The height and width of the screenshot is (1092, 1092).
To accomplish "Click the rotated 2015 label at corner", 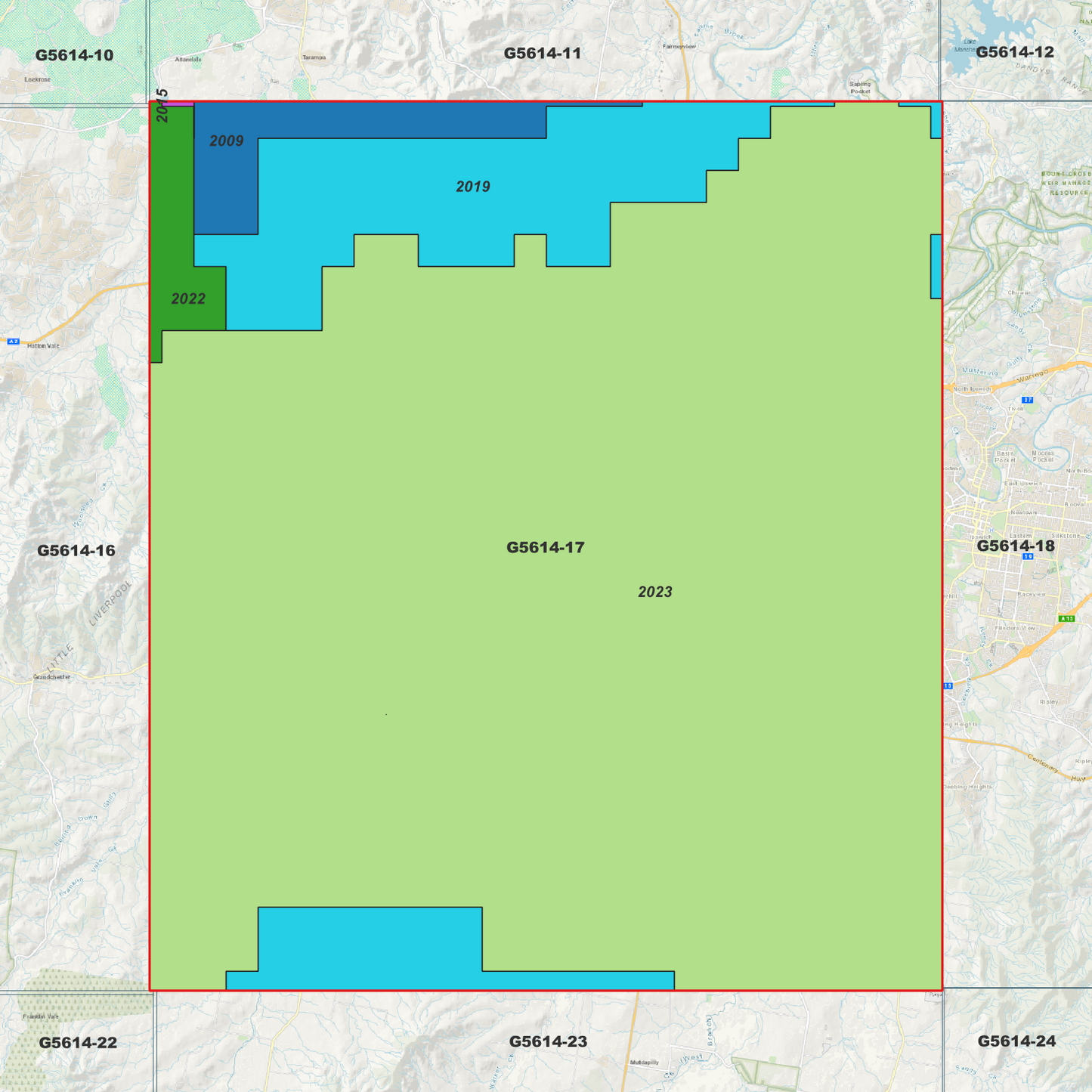I will point(162,105).
